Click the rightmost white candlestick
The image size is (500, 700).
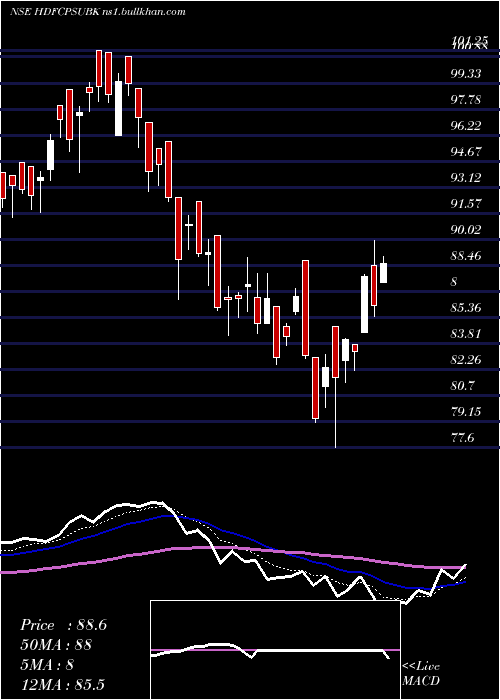(x=383, y=270)
